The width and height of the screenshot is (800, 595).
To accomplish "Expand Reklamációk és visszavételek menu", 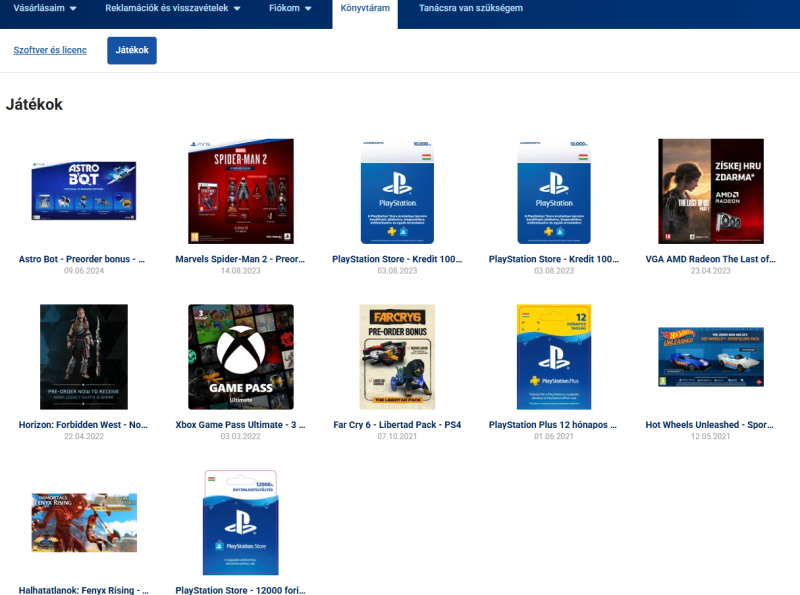I will (172, 8).
